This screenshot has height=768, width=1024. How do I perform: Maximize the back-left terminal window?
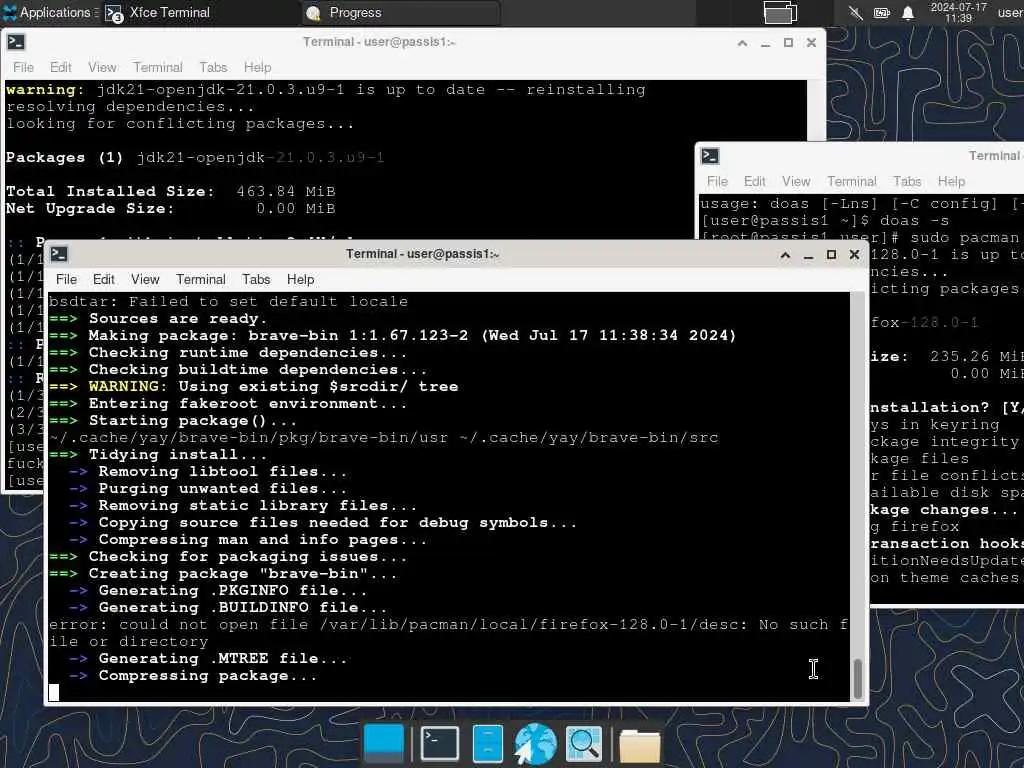[x=788, y=43]
